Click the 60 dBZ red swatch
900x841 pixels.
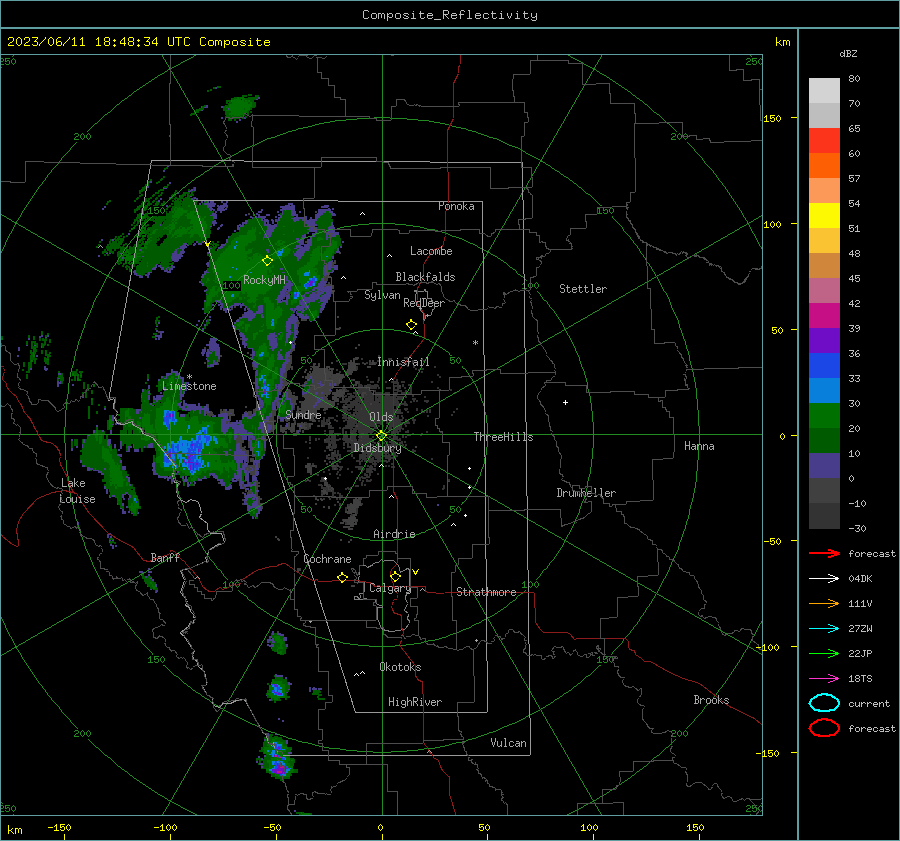click(824, 141)
